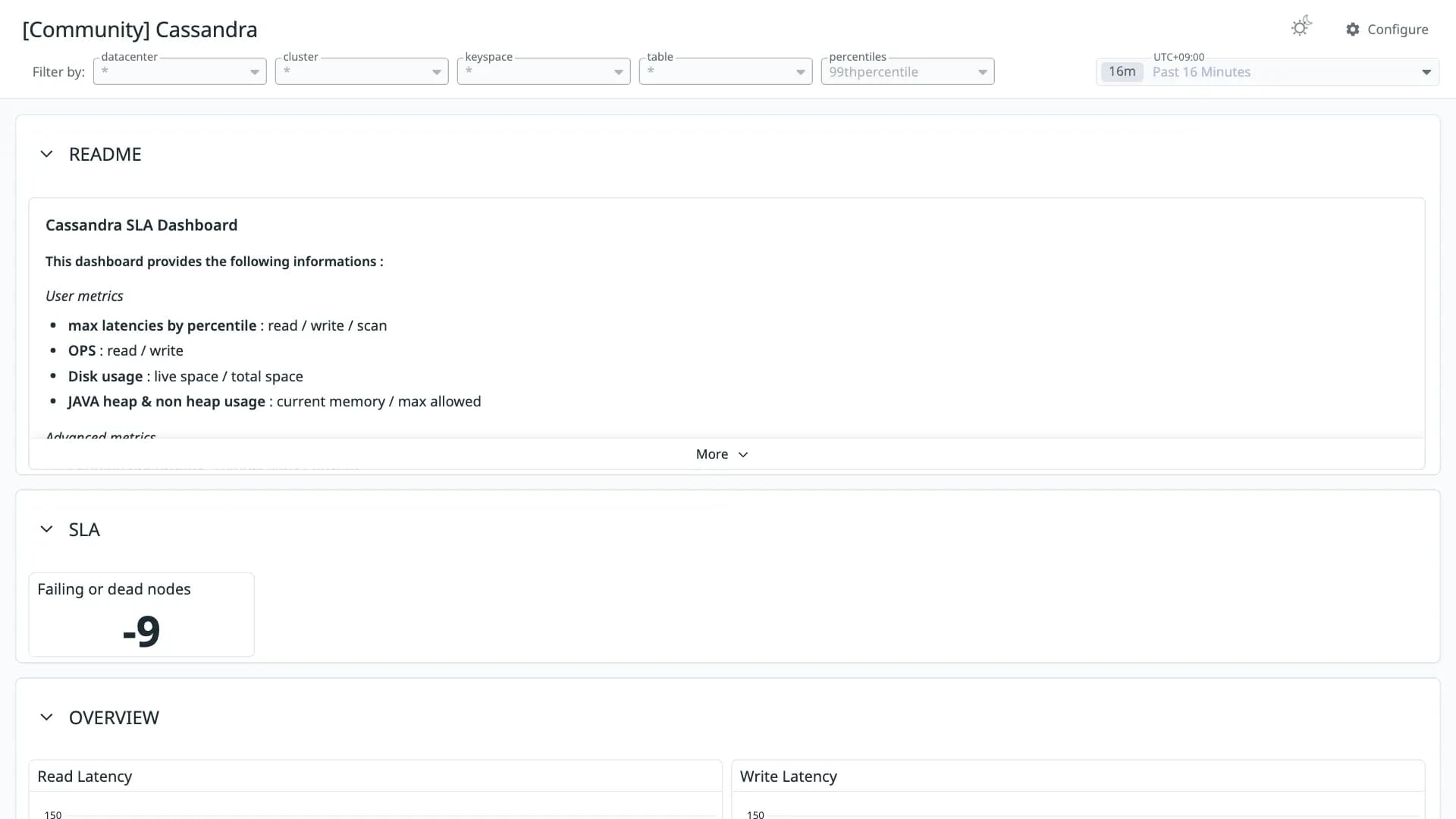Collapse the SLA section chevron

click(x=46, y=529)
